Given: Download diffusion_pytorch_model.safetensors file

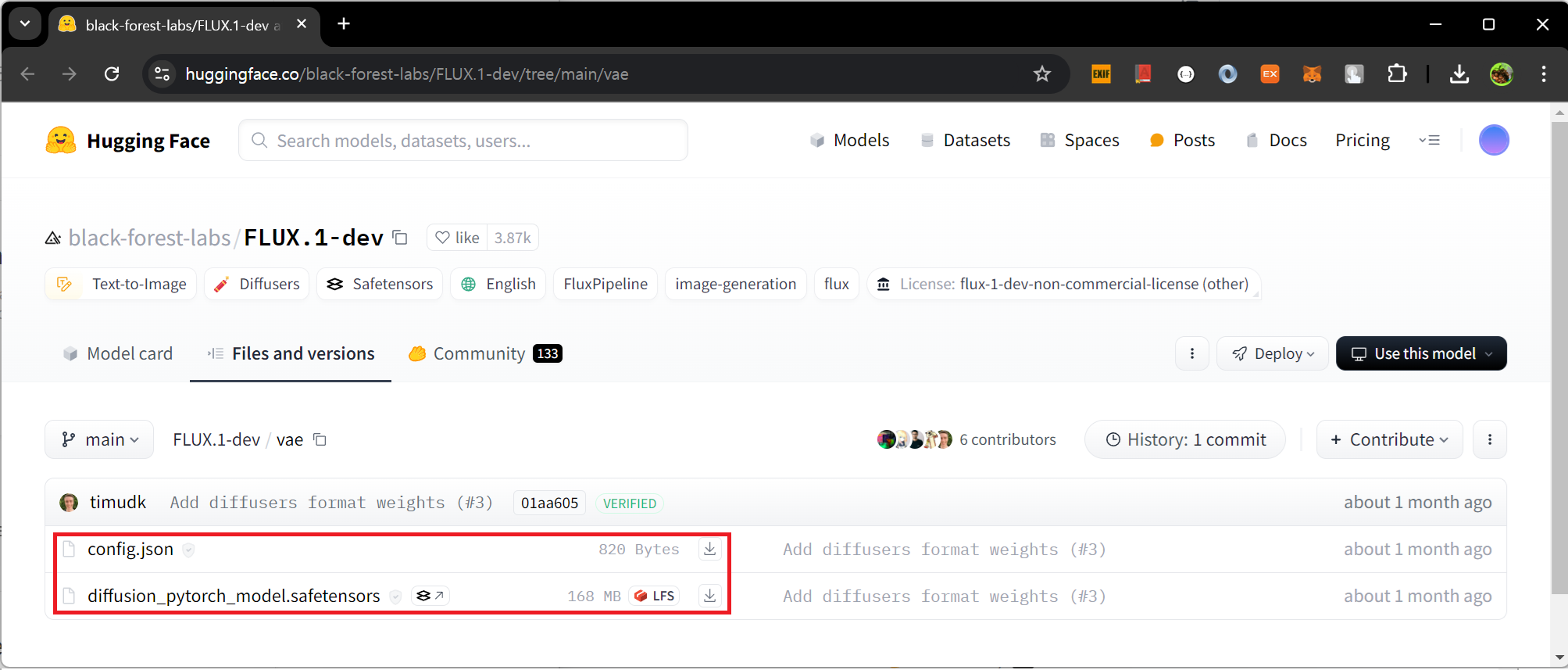Looking at the screenshot, I should point(709,597).
